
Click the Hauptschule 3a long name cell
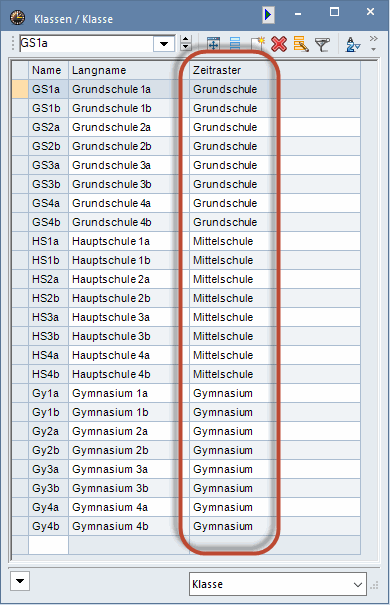(x=129, y=317)
